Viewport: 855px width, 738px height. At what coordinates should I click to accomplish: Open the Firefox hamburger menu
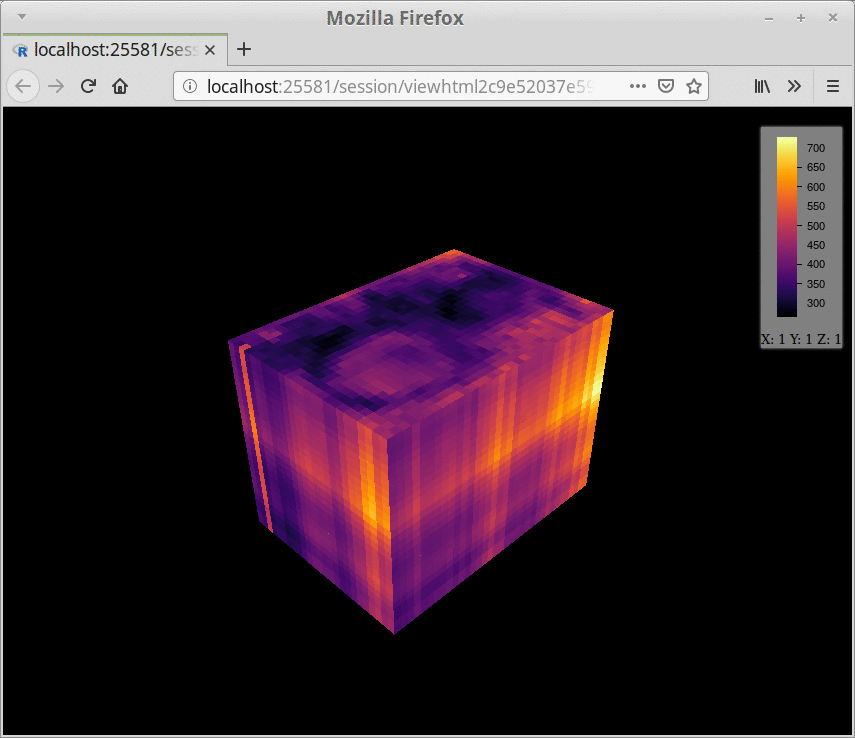(x=833, y=86)
